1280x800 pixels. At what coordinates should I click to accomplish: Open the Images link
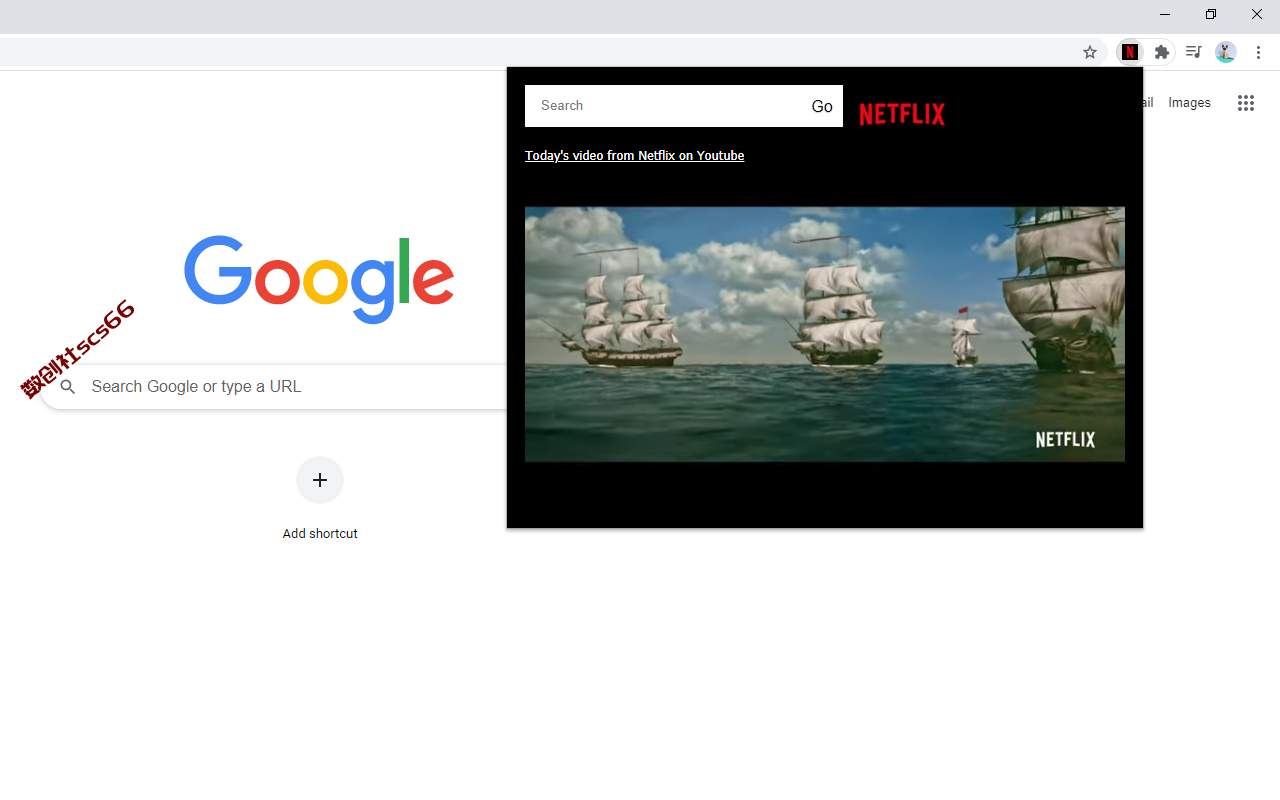click(x=1189, y=103)
